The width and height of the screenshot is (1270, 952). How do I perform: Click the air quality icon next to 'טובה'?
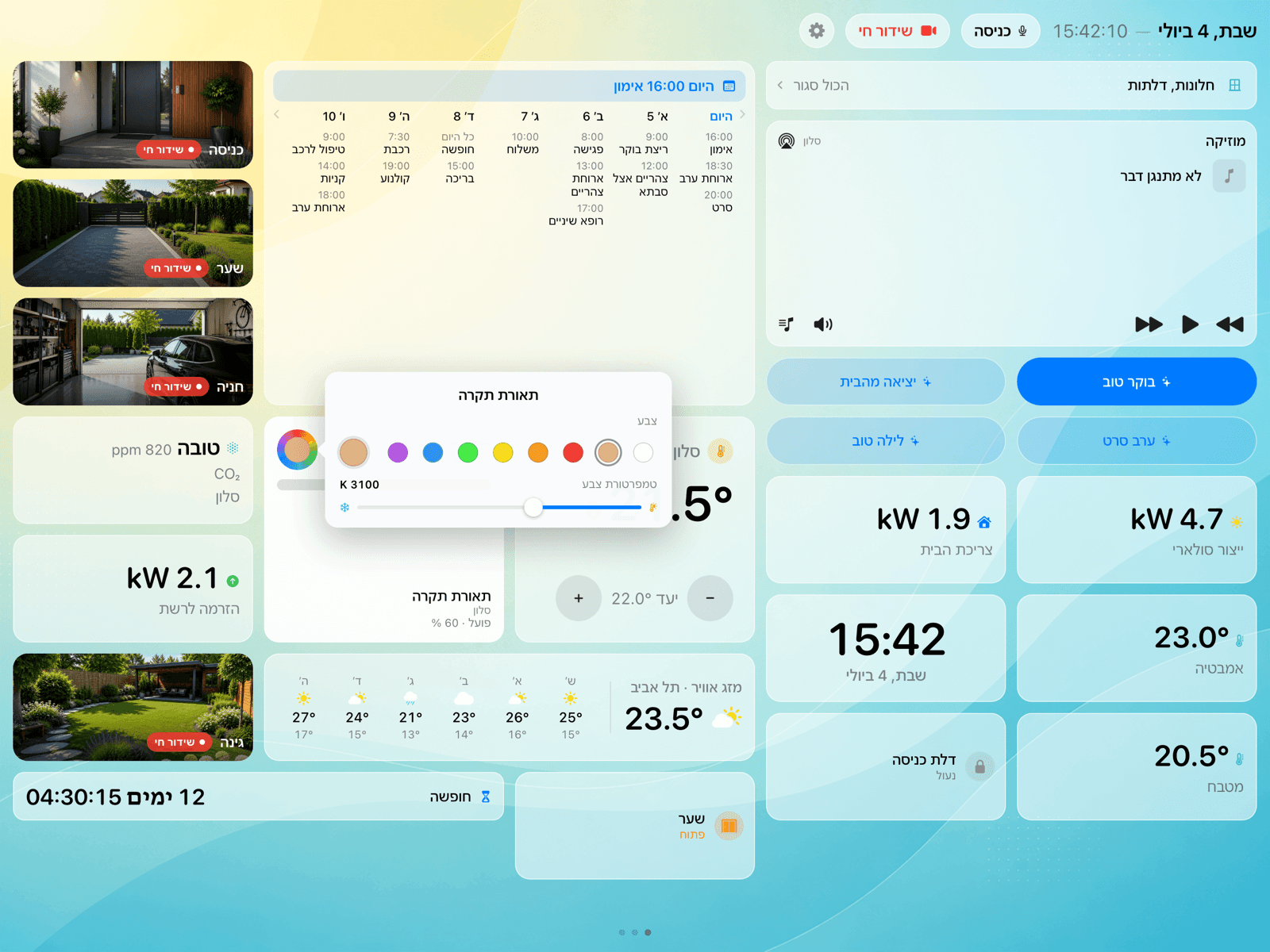[x=233, y=448]
